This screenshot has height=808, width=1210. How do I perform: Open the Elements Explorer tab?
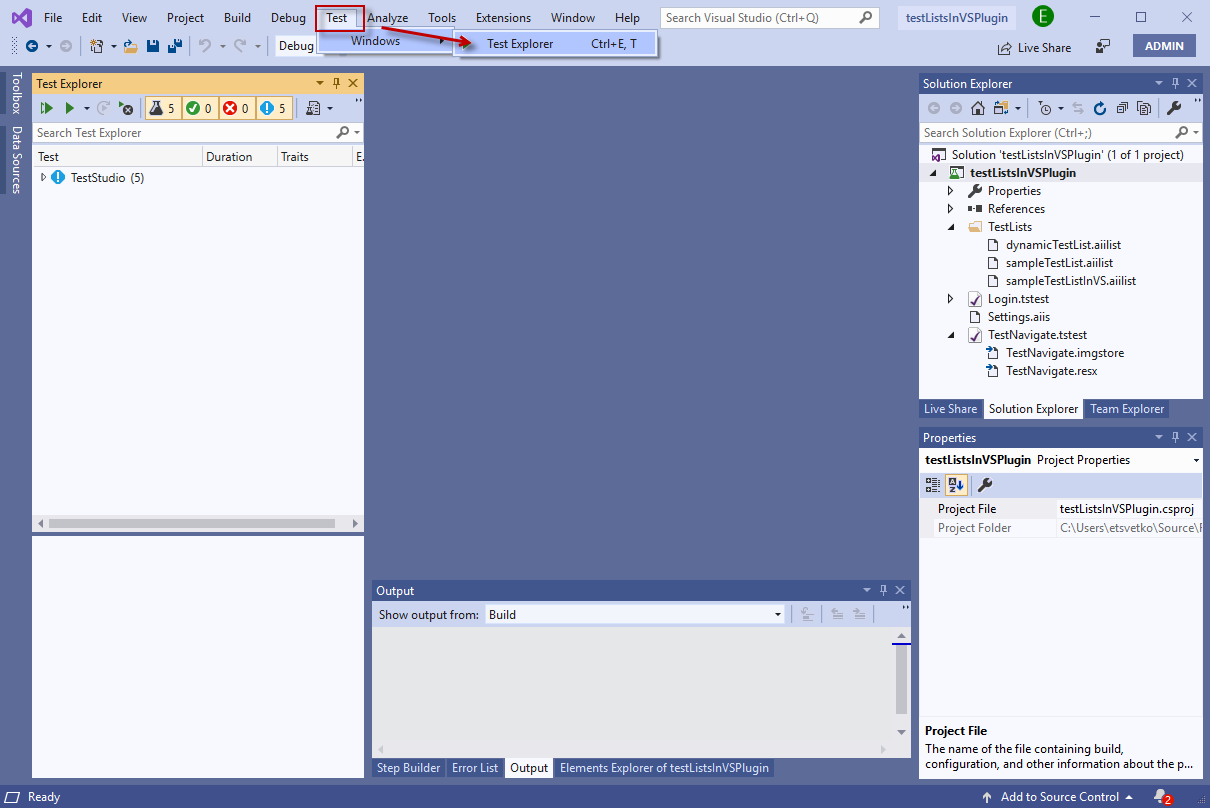[664, 768]
